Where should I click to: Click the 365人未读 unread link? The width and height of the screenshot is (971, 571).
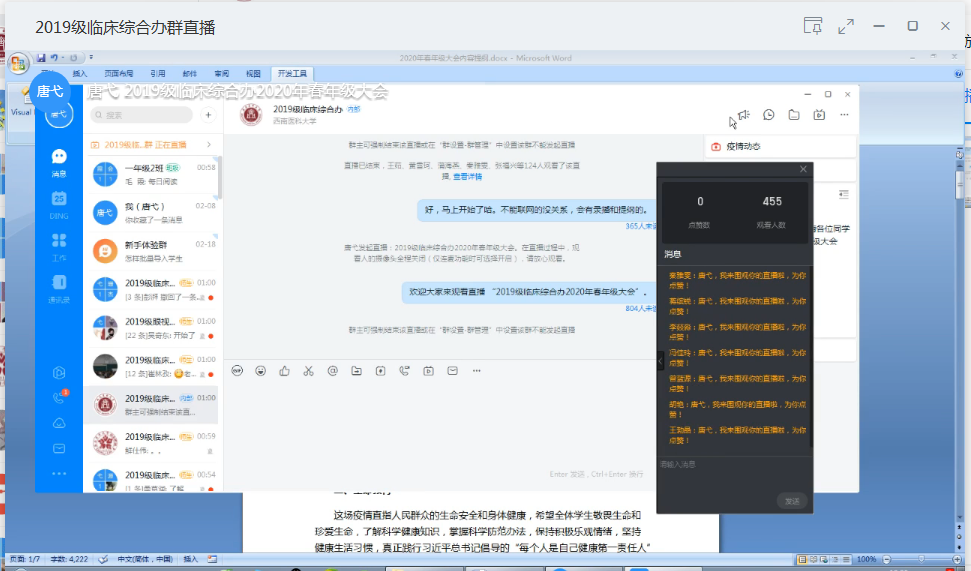tap(641, 226)
